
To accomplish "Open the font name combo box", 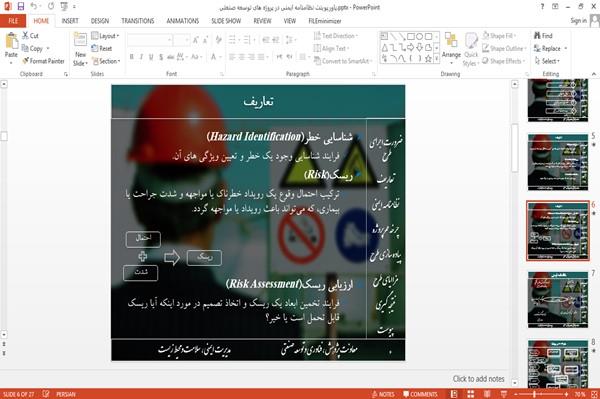I will (150, 39).
